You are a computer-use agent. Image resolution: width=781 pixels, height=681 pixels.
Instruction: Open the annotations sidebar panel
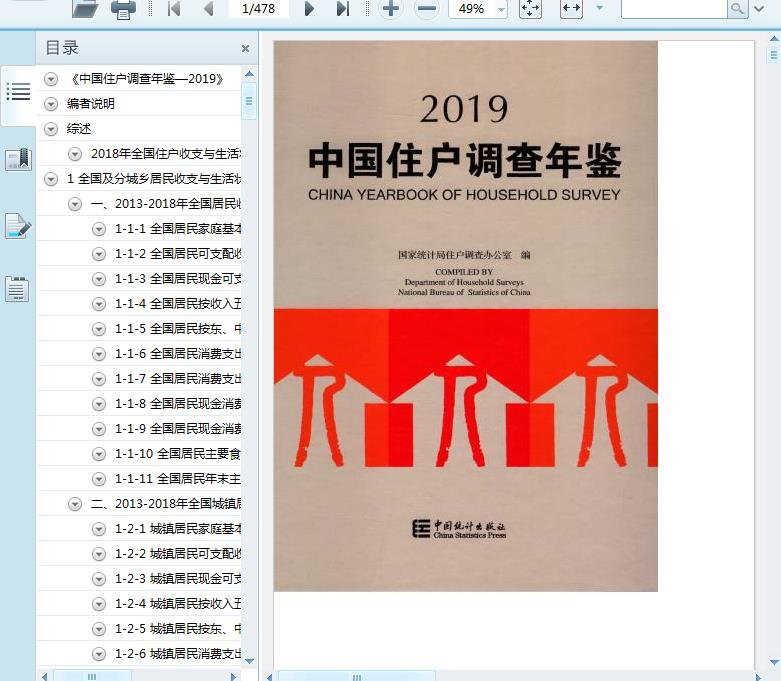(x=18, y=226)
